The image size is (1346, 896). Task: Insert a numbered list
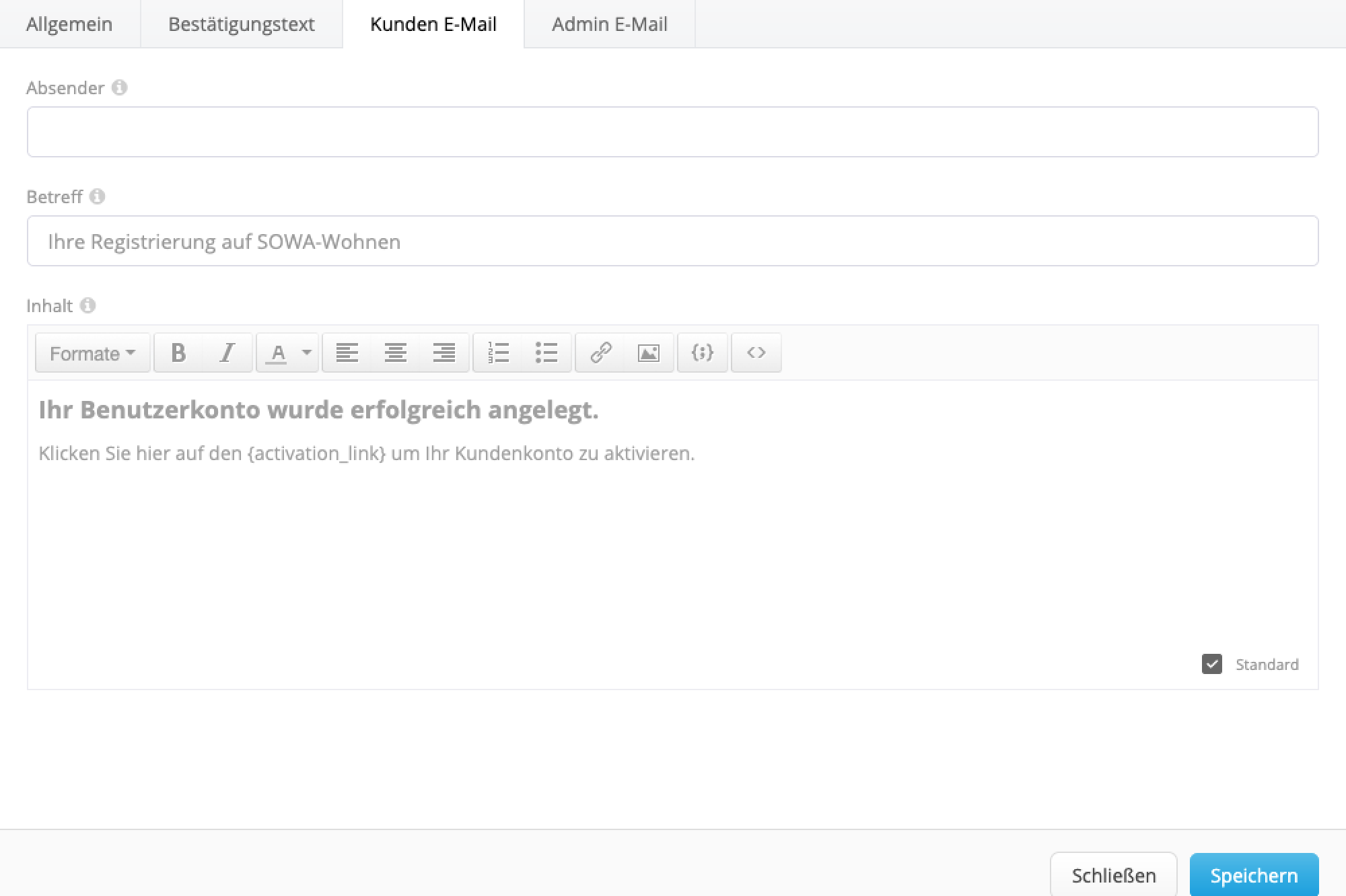[x=498, y=352]
